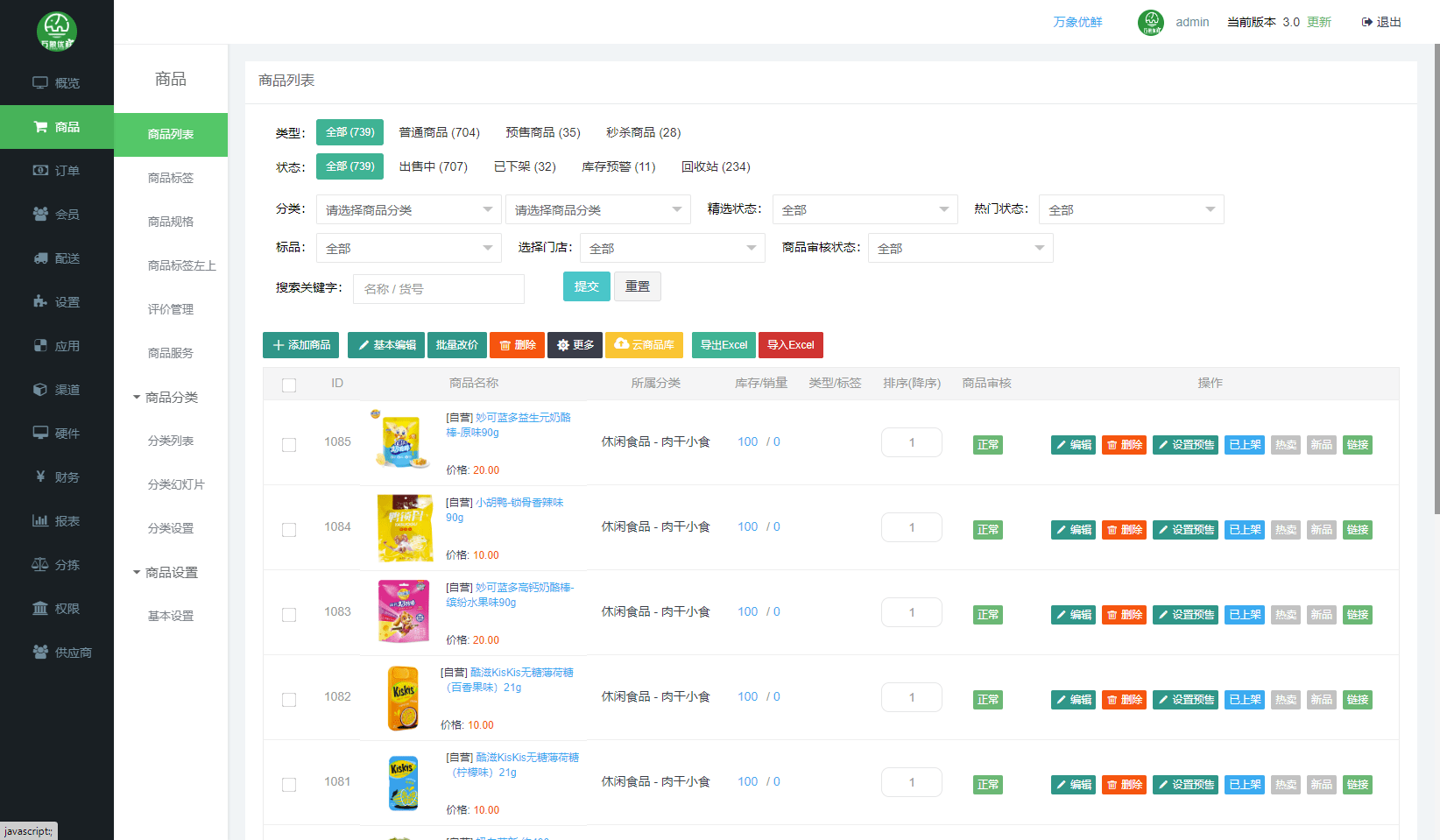Click the admin avatar logo in header
The image size is (1440, 840).
[1150, 23]
